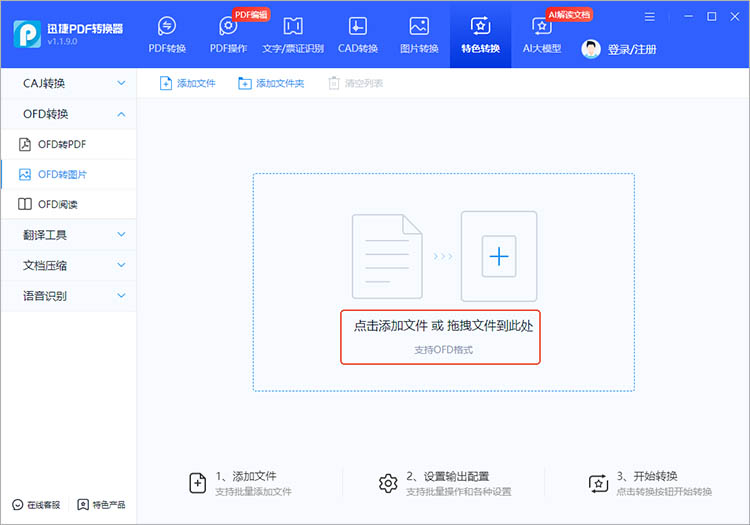
Task: Click the OFD转PDF sidebar icon
Action: coord(25,144)
